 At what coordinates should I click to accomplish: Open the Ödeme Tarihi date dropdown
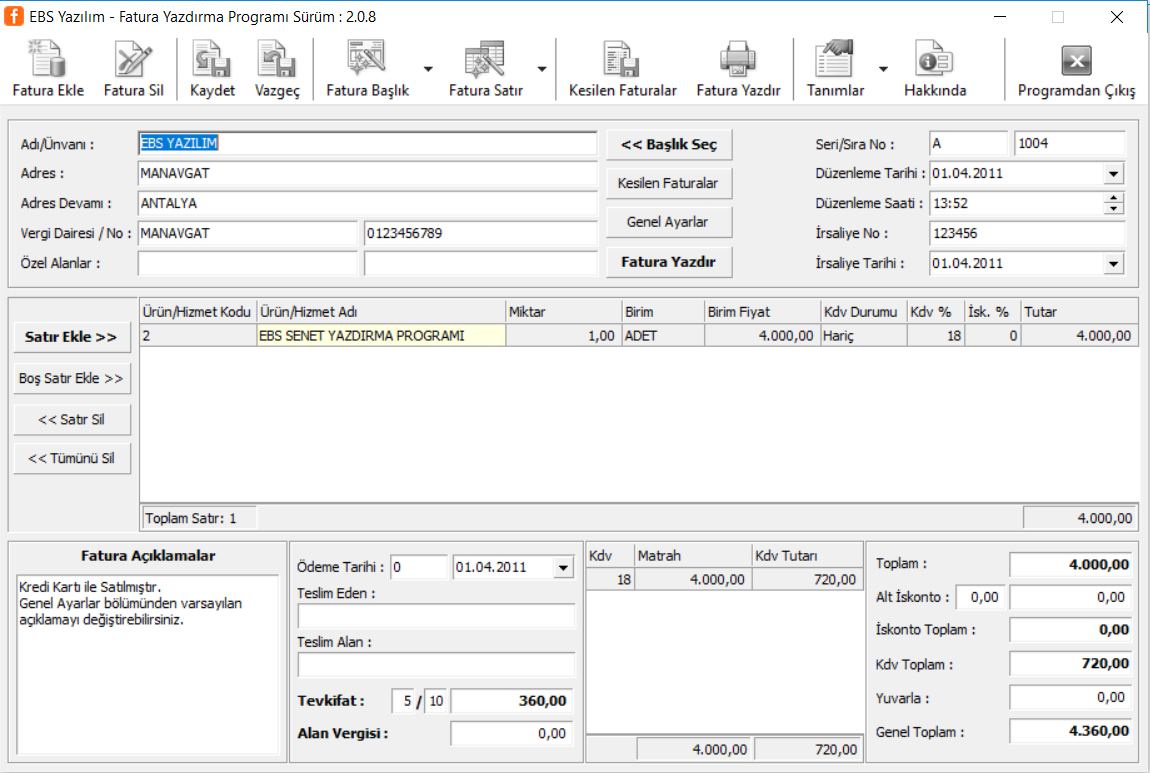point(563,567)
